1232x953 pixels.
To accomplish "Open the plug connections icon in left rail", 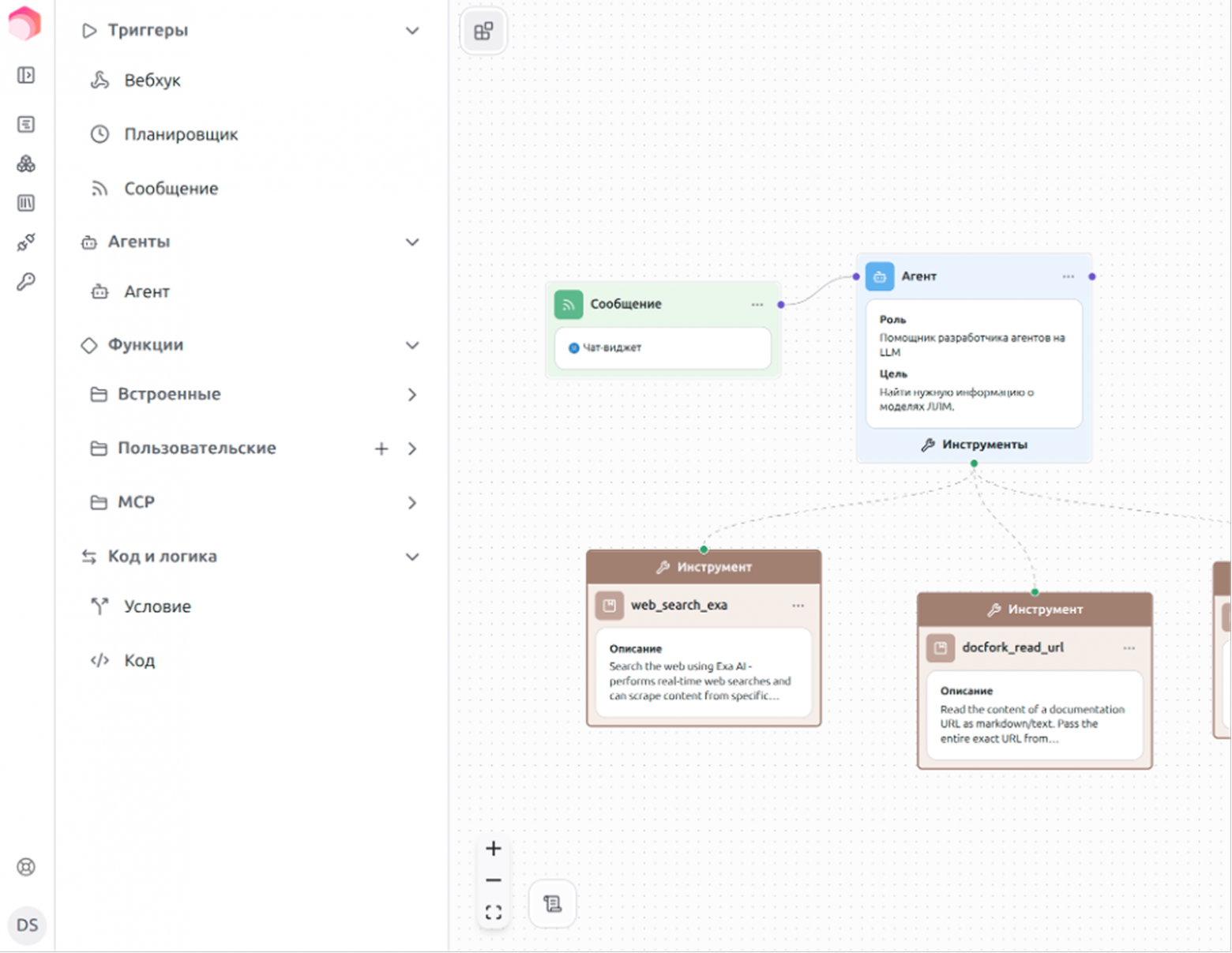I will tap(26, 242).
